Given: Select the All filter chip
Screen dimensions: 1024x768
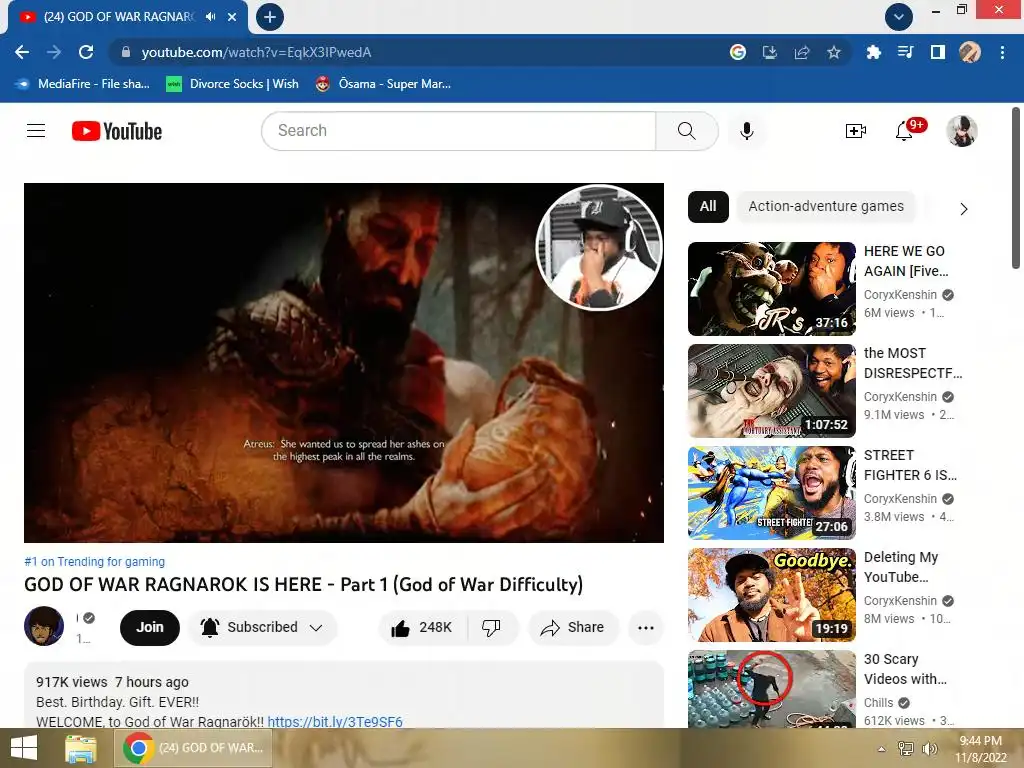Looking at the screenshot, I should [x=708, y=206].
